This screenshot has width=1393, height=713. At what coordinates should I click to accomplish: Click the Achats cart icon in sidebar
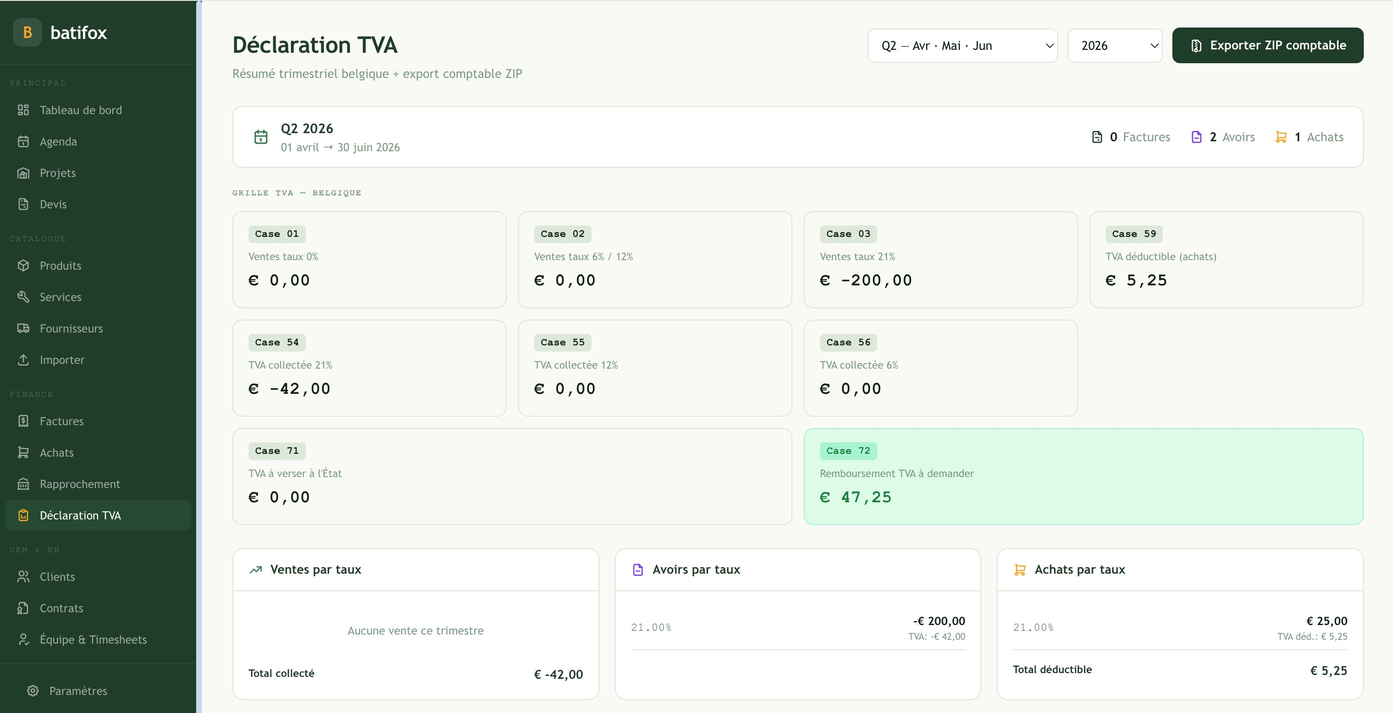coord(23,453)
